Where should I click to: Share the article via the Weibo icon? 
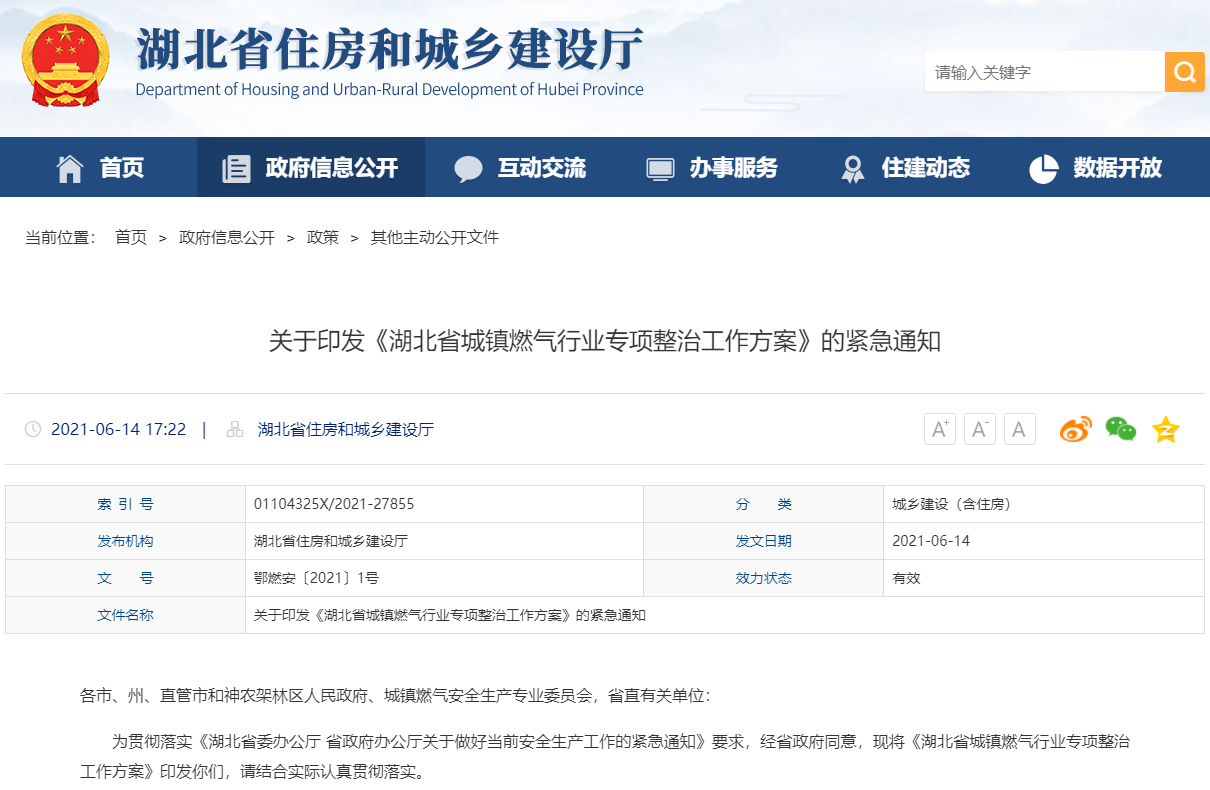(1076, 428)
